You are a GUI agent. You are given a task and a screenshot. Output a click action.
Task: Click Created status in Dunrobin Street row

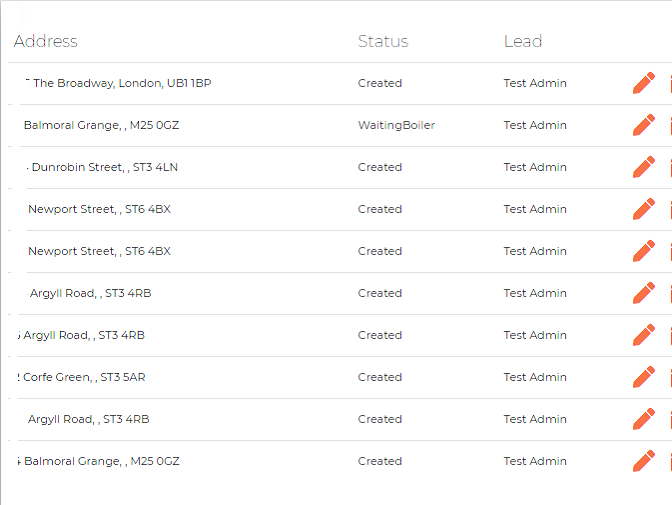pos(380,167)
